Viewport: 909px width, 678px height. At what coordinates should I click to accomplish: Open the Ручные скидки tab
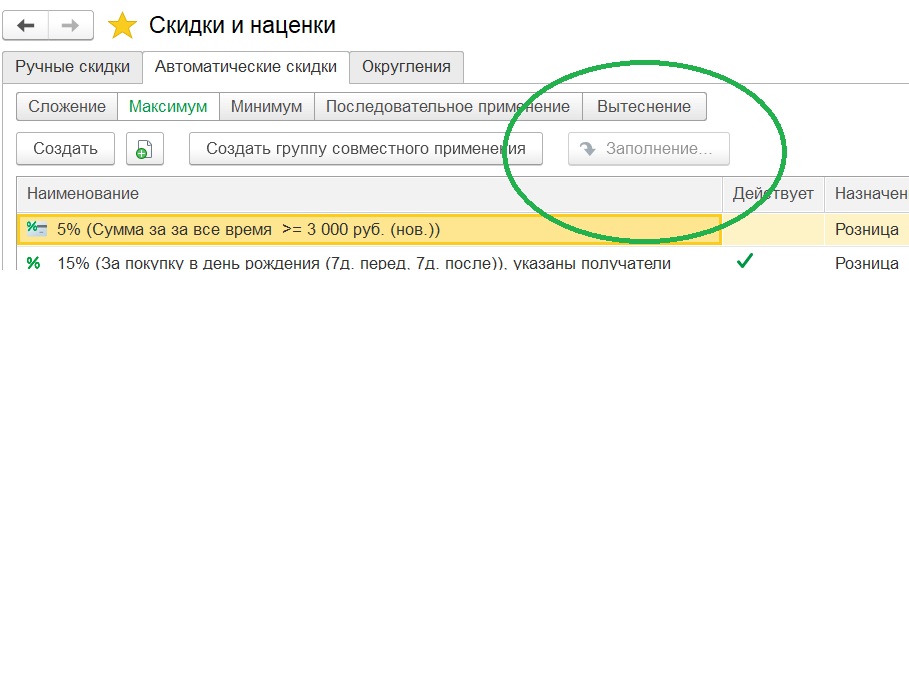[72, 67]
